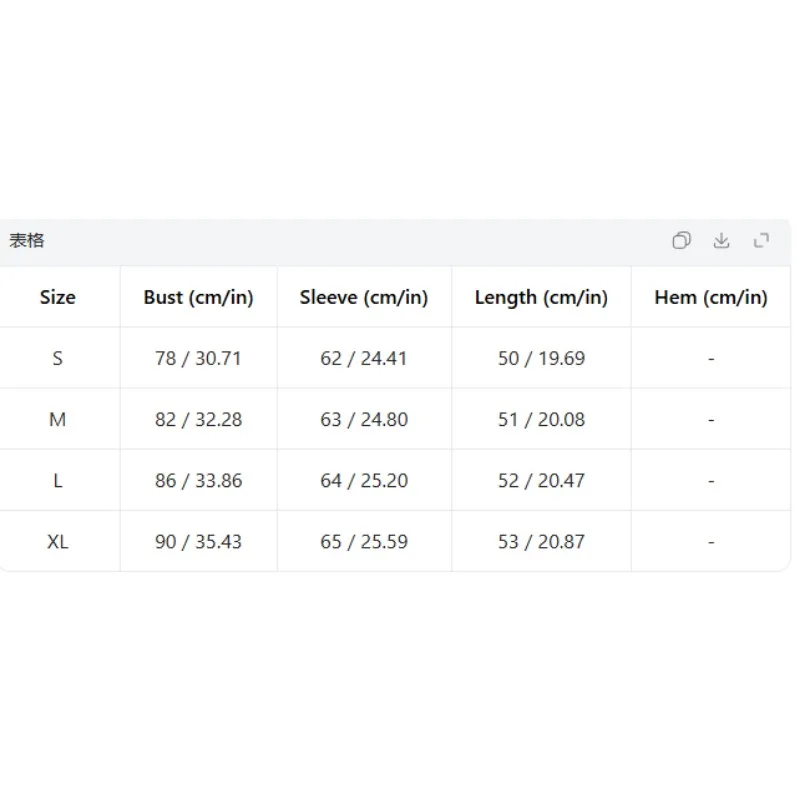Click the Size column header
The image size is (800, 800).
pos(58,297)
